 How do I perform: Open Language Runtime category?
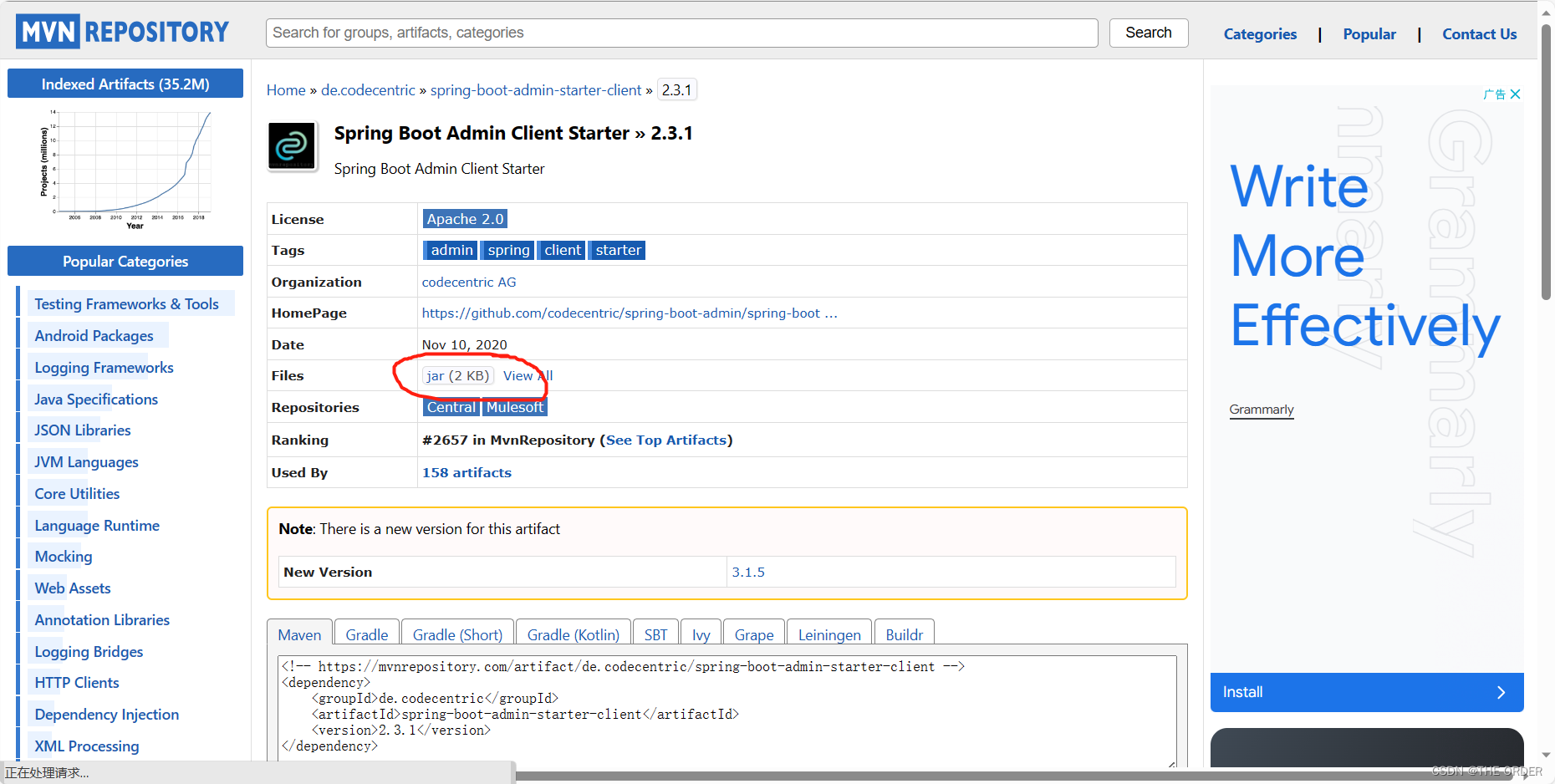(97, 526)
